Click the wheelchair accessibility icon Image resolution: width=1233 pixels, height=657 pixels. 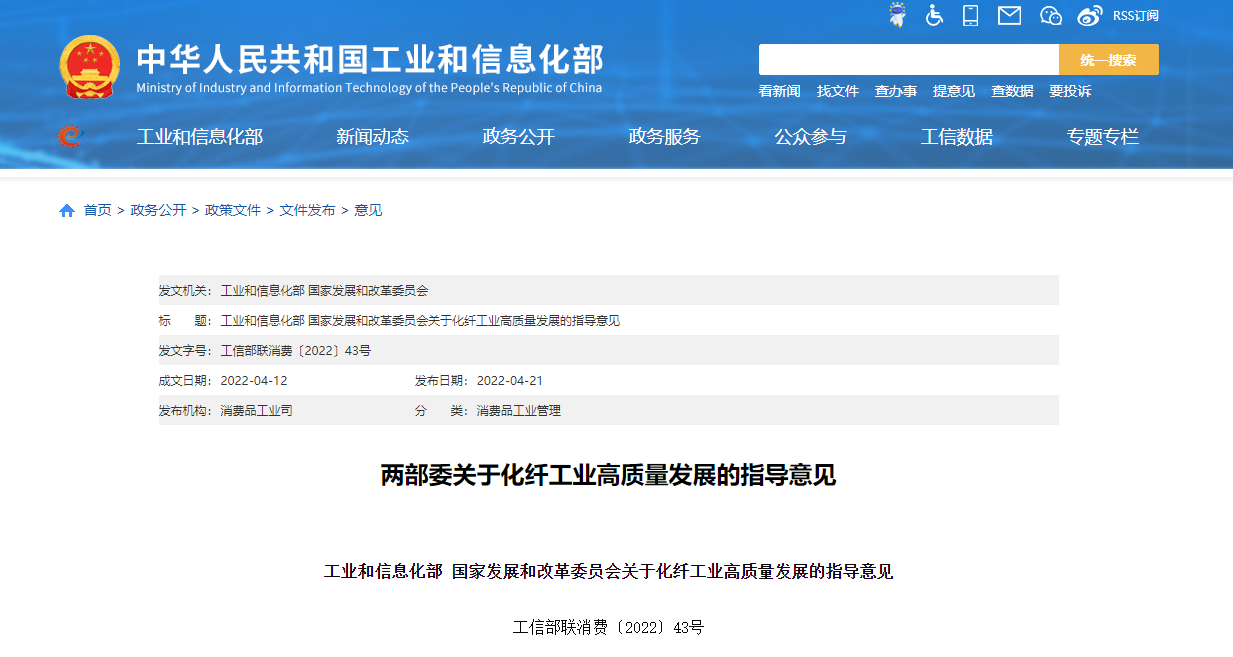(x=934, y=15)
